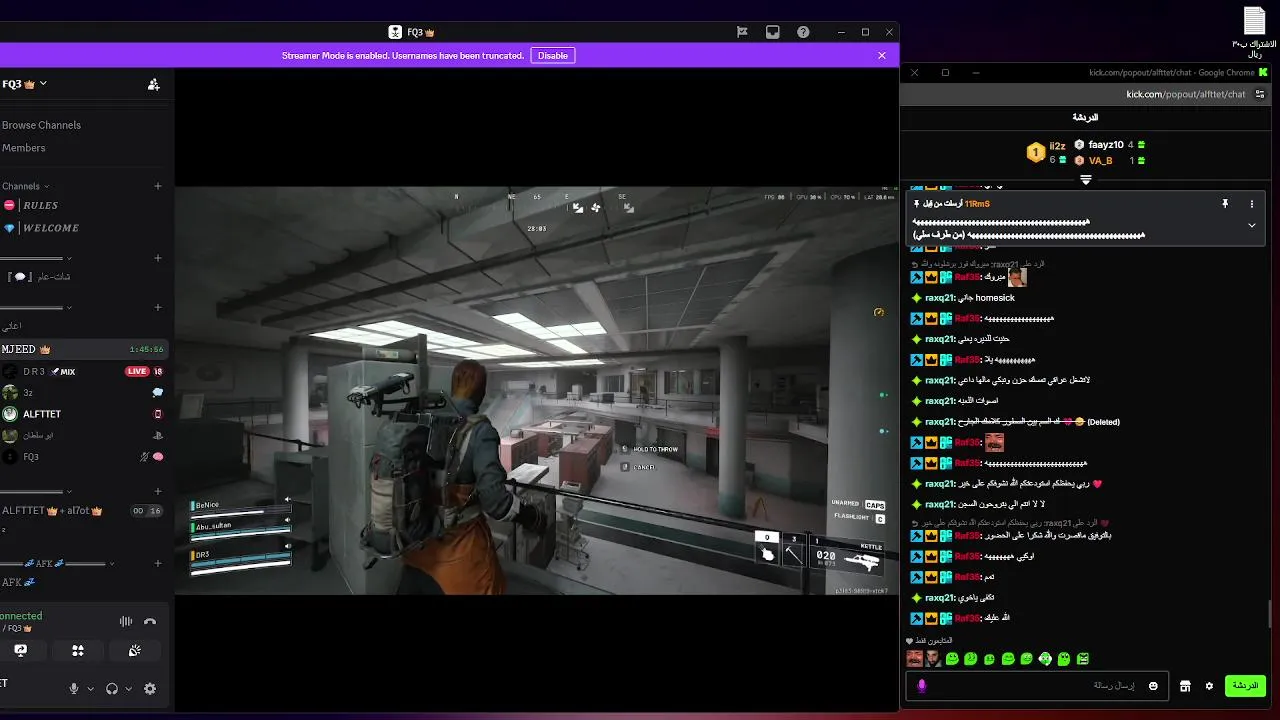This screenshot has height=720, width=1280.
Task: Click the Kick extension icon in Chrome title bar
Action: (x=1263, y=72)
